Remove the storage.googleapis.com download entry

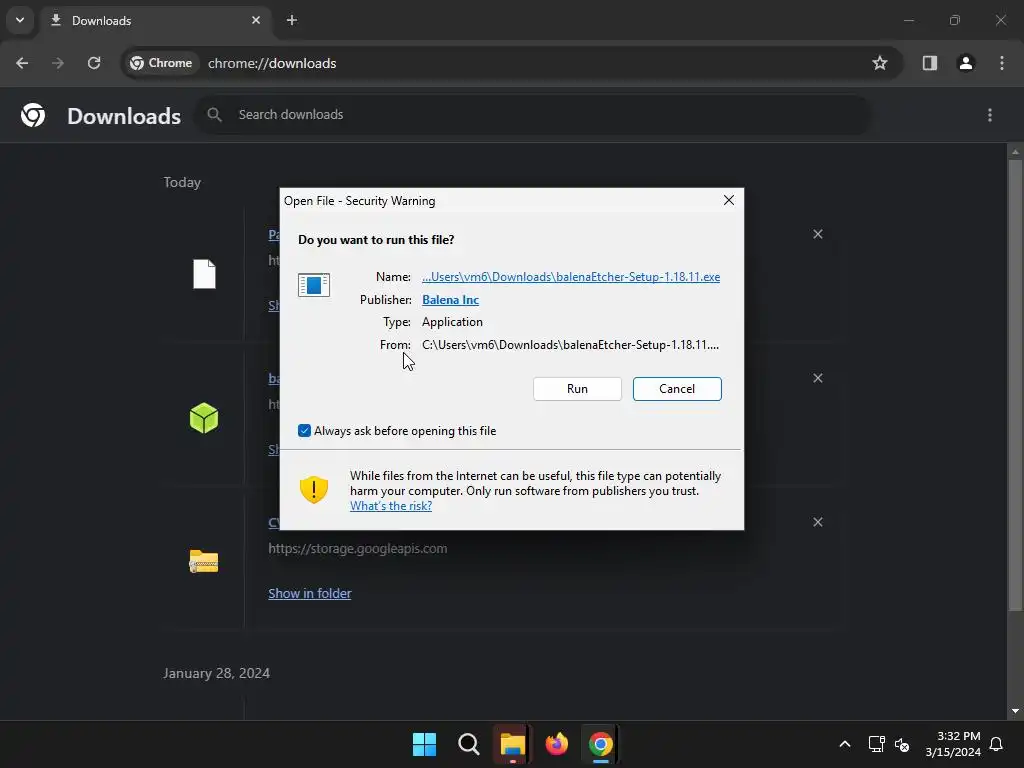click(818, 522)
